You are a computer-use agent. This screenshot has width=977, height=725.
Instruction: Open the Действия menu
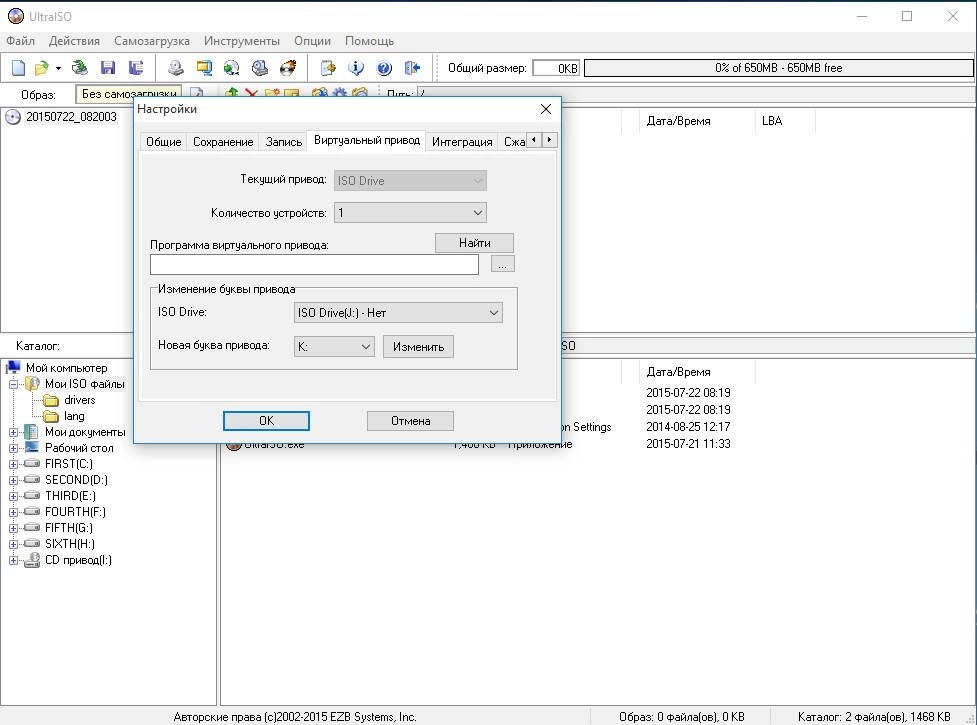[x=74, y=40]
